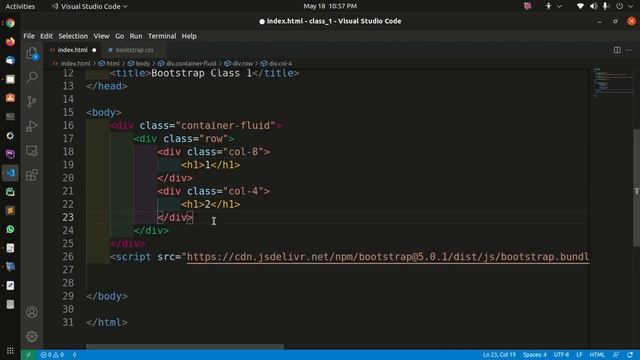The image size is (640, 360).
Task: Click the volume indicator in top bar
Action: (593, 6)
